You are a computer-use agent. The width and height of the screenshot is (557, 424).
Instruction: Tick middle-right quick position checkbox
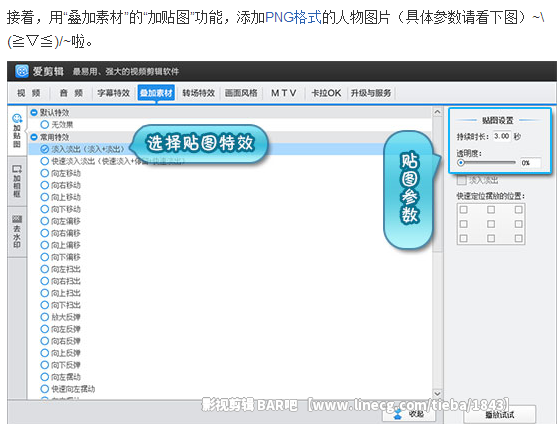pos(518,224)
